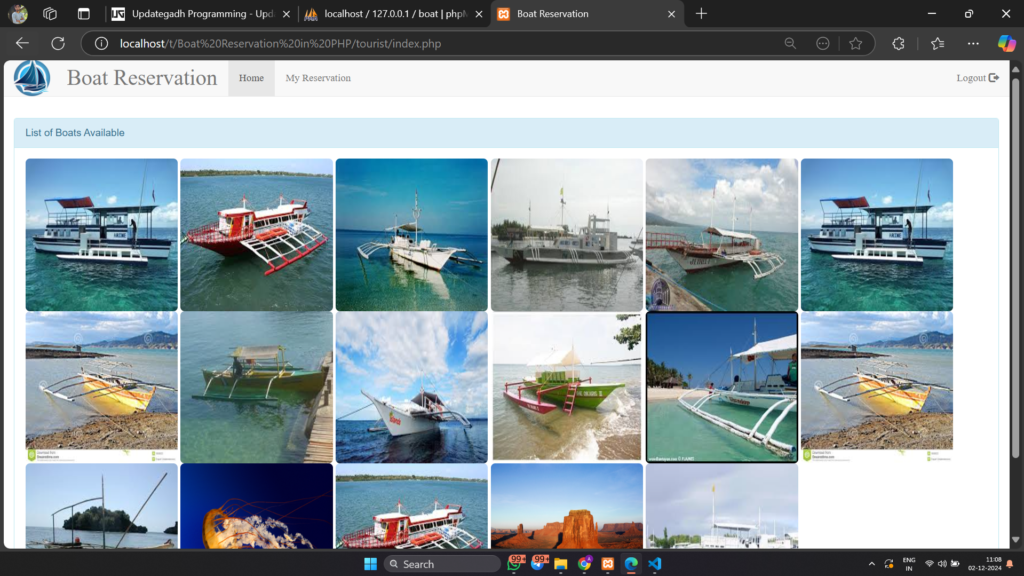This screenshot has width=1024, height=576.
Task: Open blue app icon with 99+ badge beside WhatsApp
Action: tap(539, 564)
